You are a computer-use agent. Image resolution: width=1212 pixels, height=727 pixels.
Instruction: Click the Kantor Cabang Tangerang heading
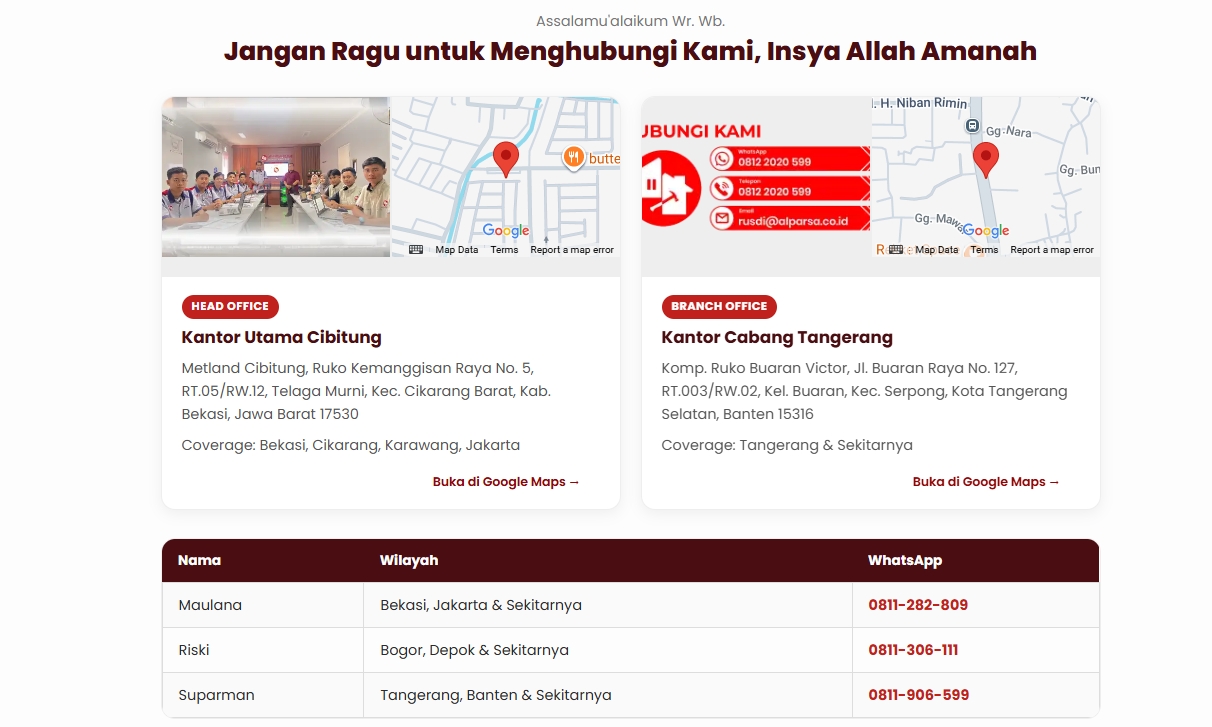click(x=777, y=338)
